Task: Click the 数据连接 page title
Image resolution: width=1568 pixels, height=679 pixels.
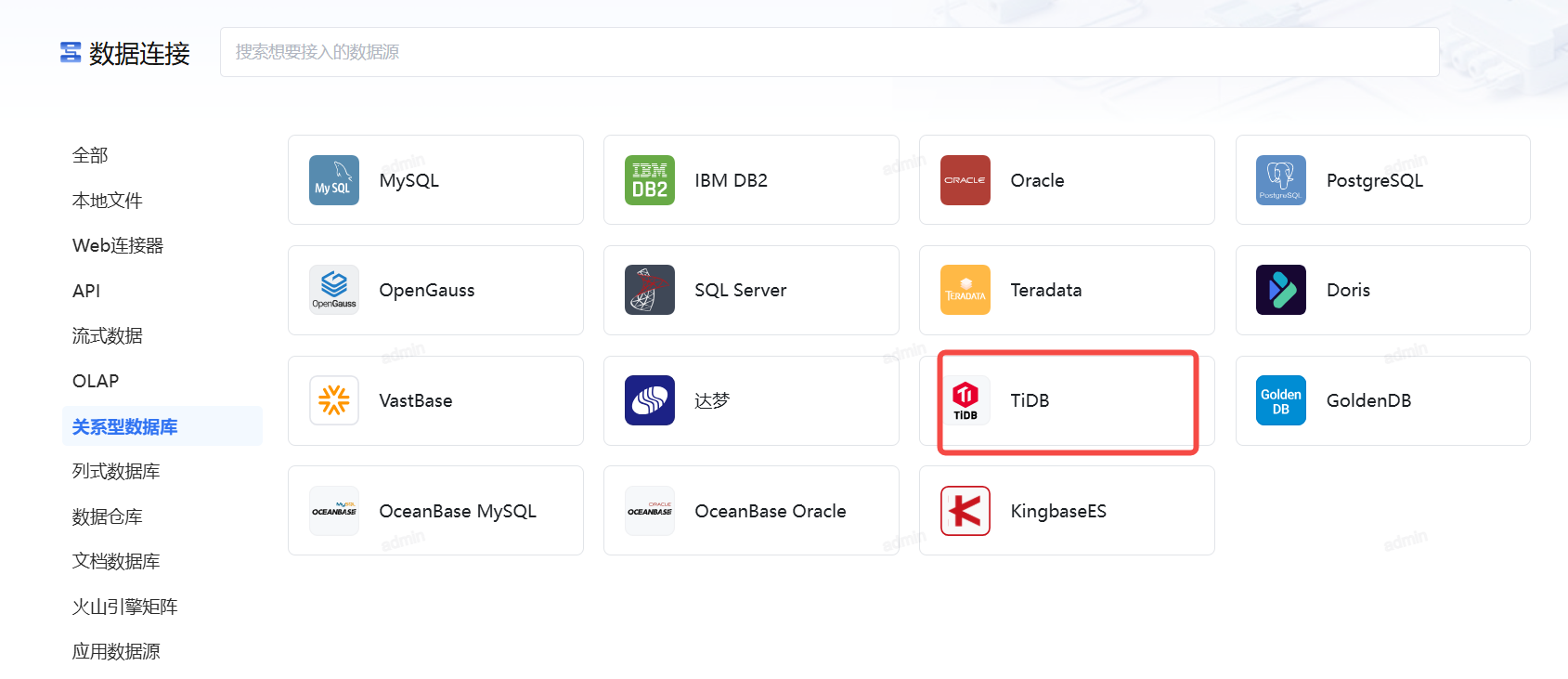Action: [139, 53]
